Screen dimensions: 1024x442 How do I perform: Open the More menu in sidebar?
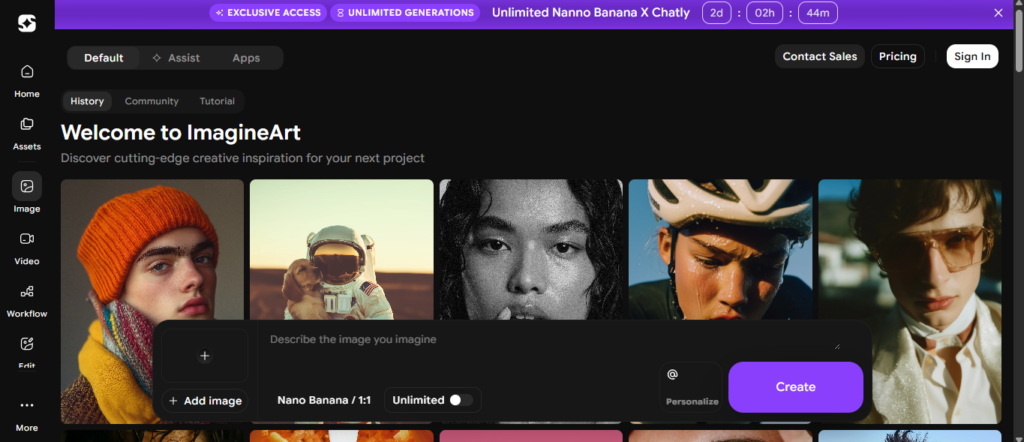tap(27, 416)
